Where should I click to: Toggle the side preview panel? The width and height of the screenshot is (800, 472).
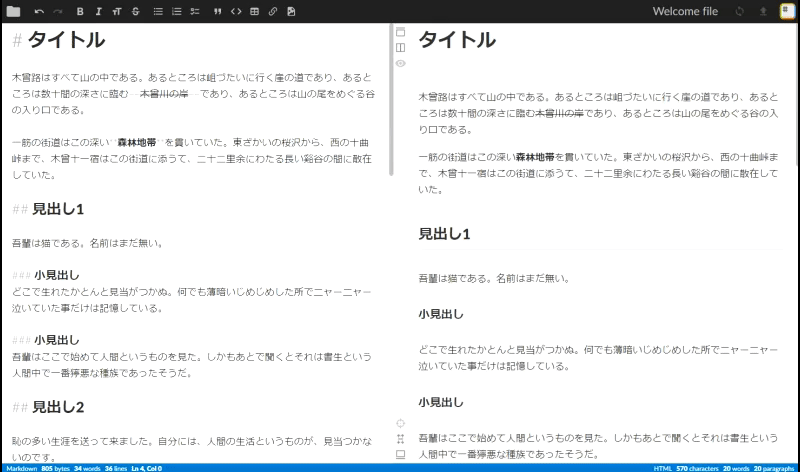[401, 47]
